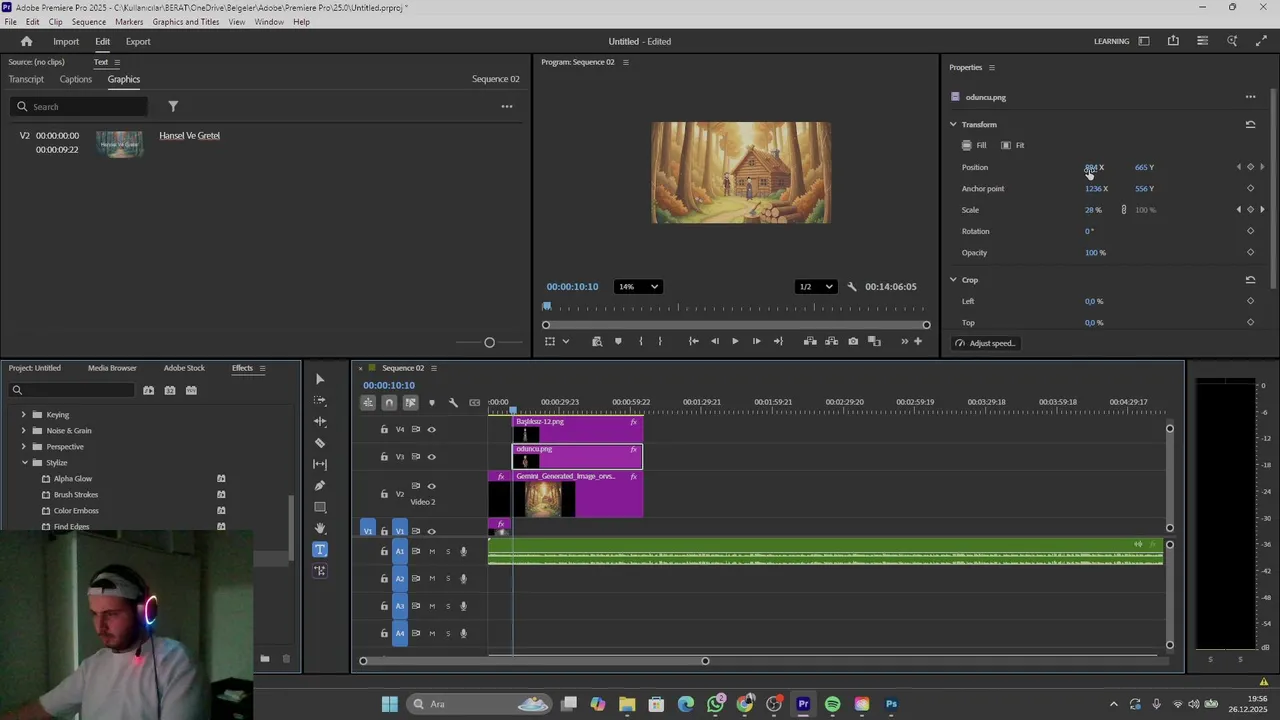1280x720 pixels.
Task: Select the Track Select Forward tool
Action: [x=320, y=400]
